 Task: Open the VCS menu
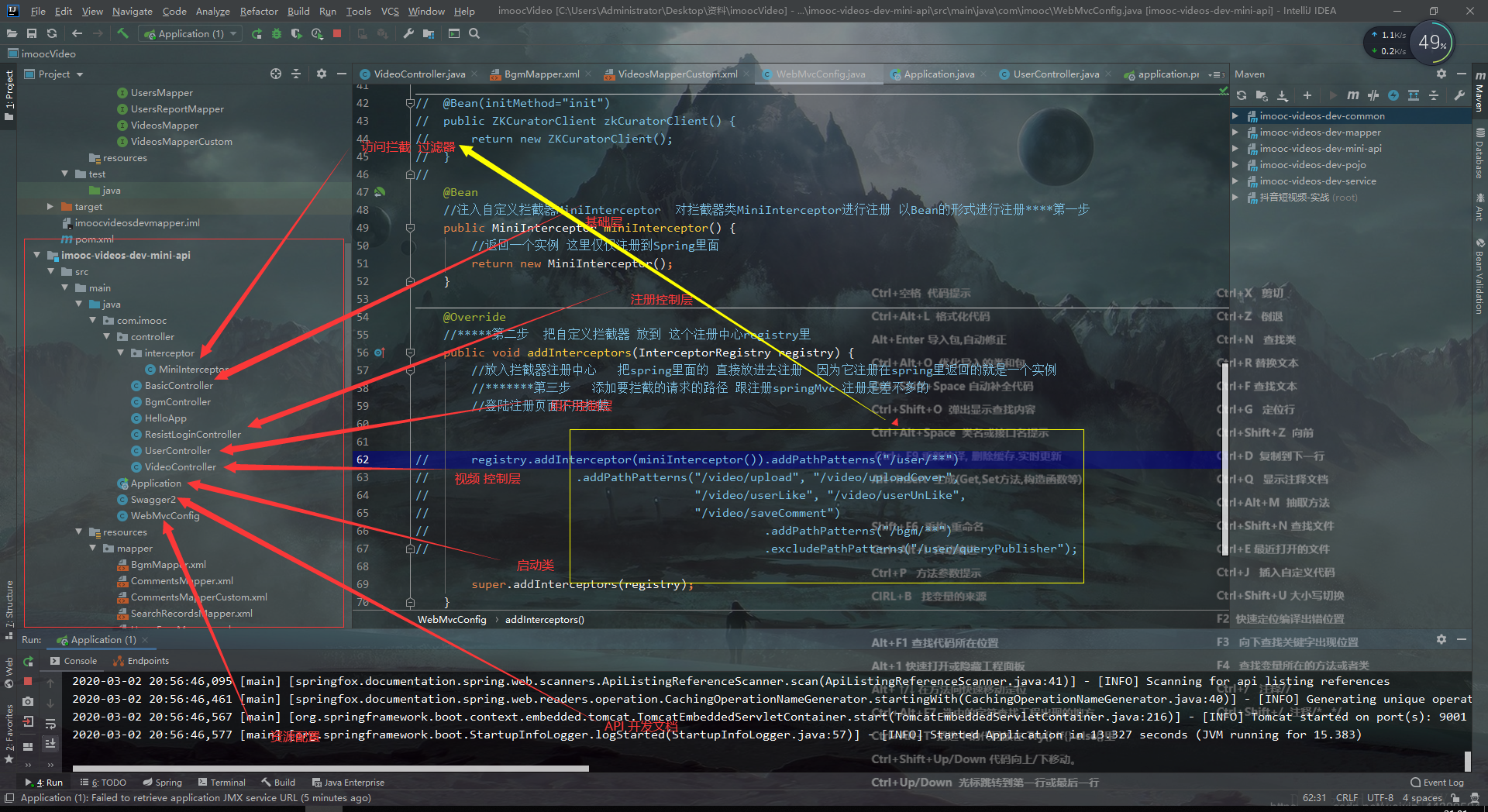pyautogui.click(x=390, y=11)
